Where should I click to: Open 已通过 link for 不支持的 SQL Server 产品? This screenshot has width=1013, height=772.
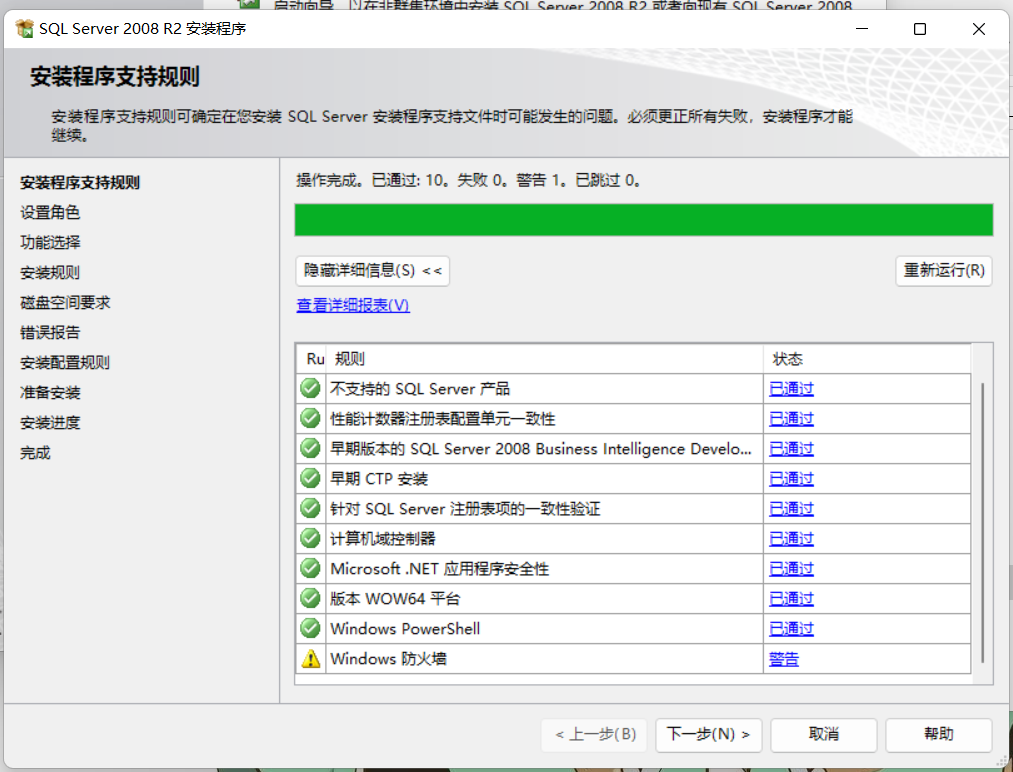coord(791,389)
